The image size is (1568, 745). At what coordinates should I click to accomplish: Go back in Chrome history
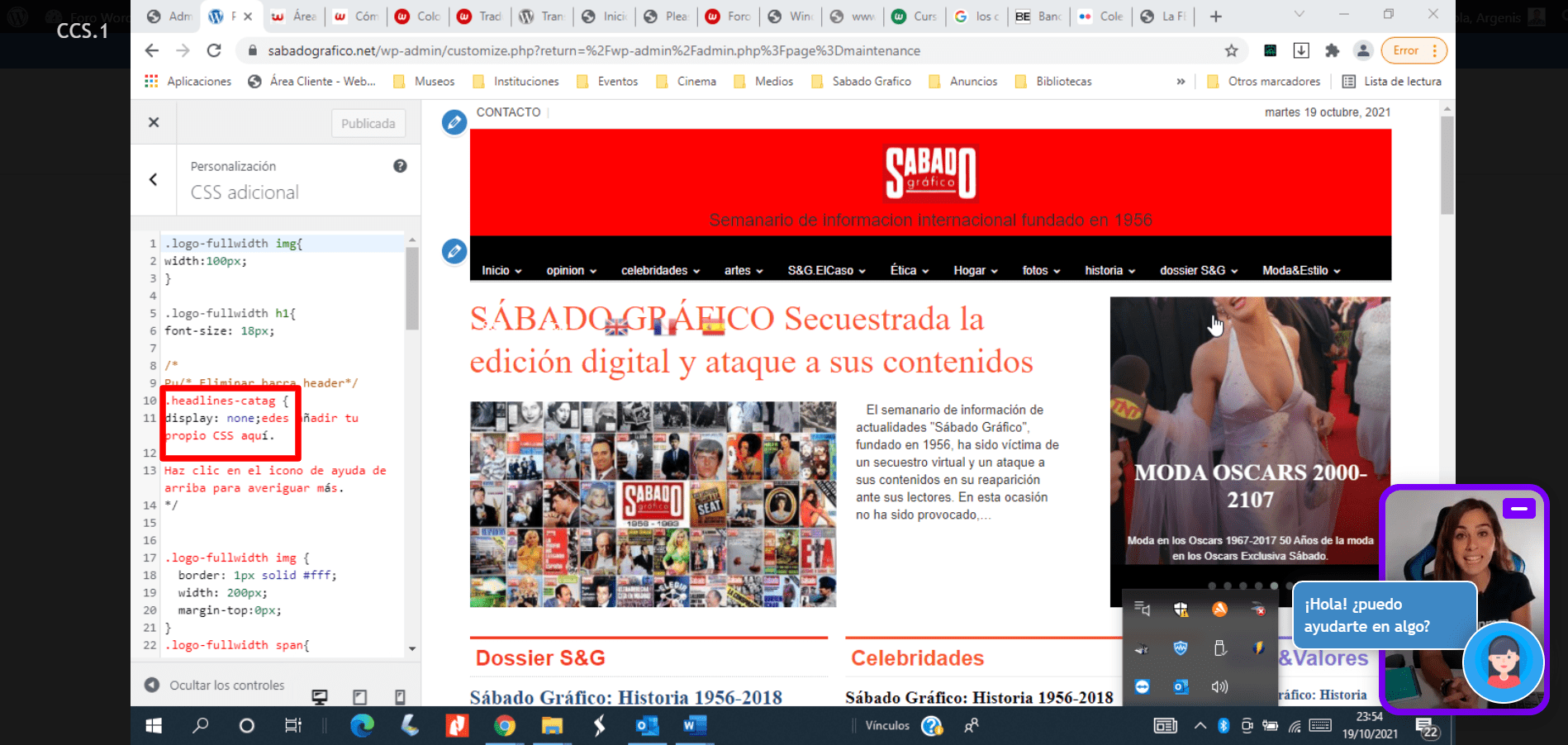point(152,50)
